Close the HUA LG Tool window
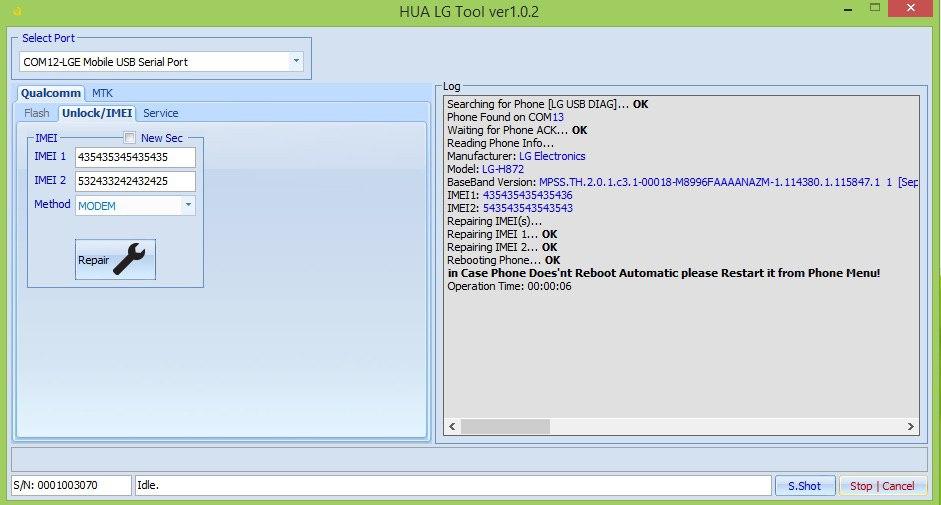This screenshot has height=505, width=941. [910, 8]
